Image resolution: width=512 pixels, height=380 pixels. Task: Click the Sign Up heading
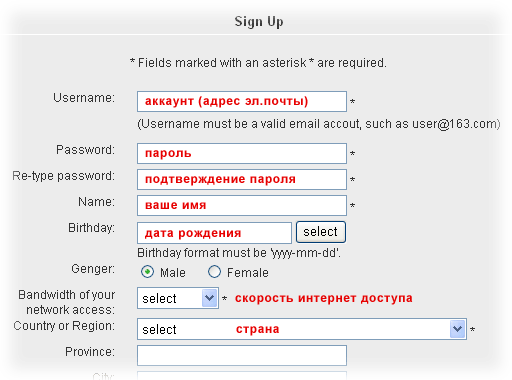(x=259, y=22)
